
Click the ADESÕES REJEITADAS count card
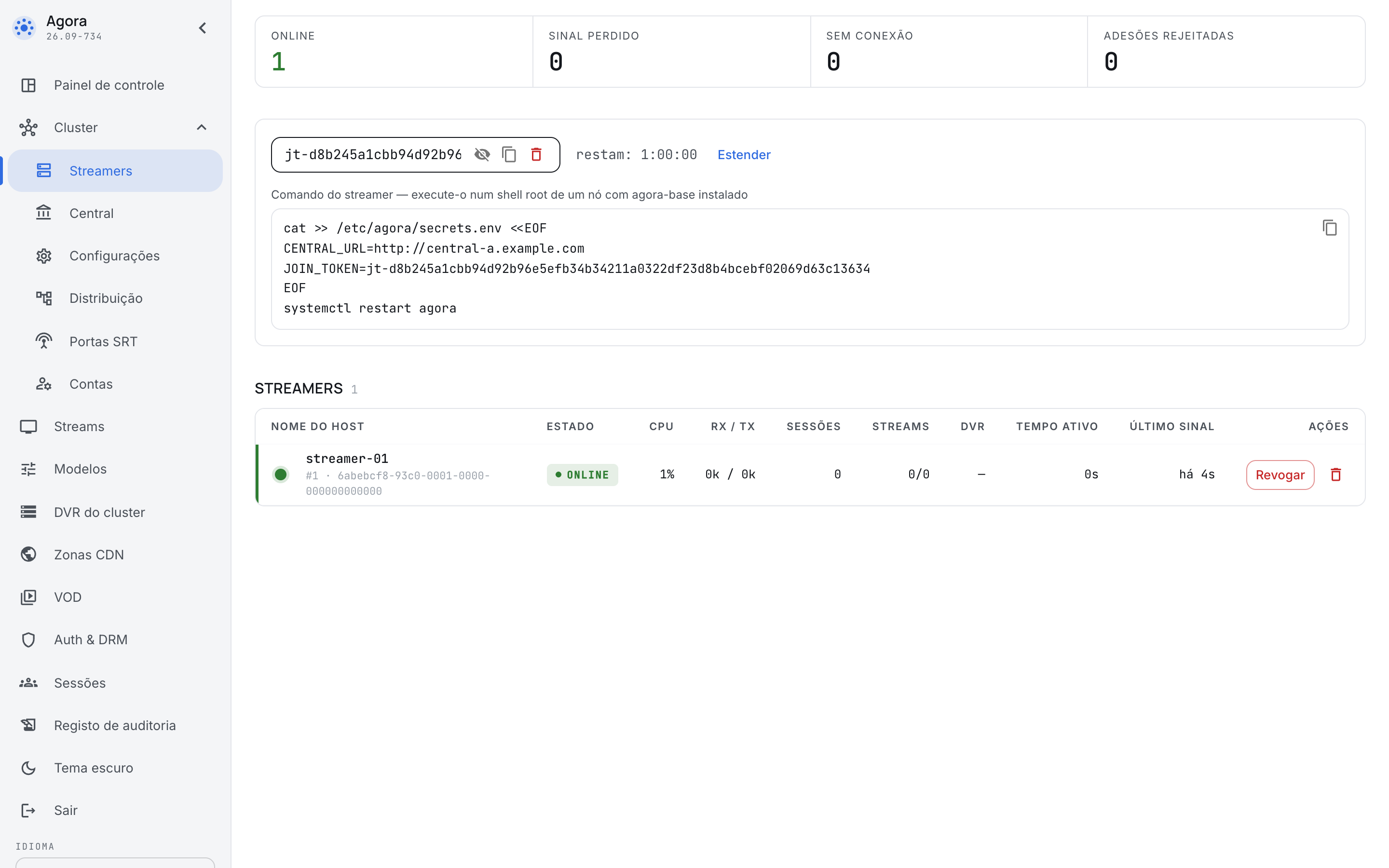(1226, 52)
